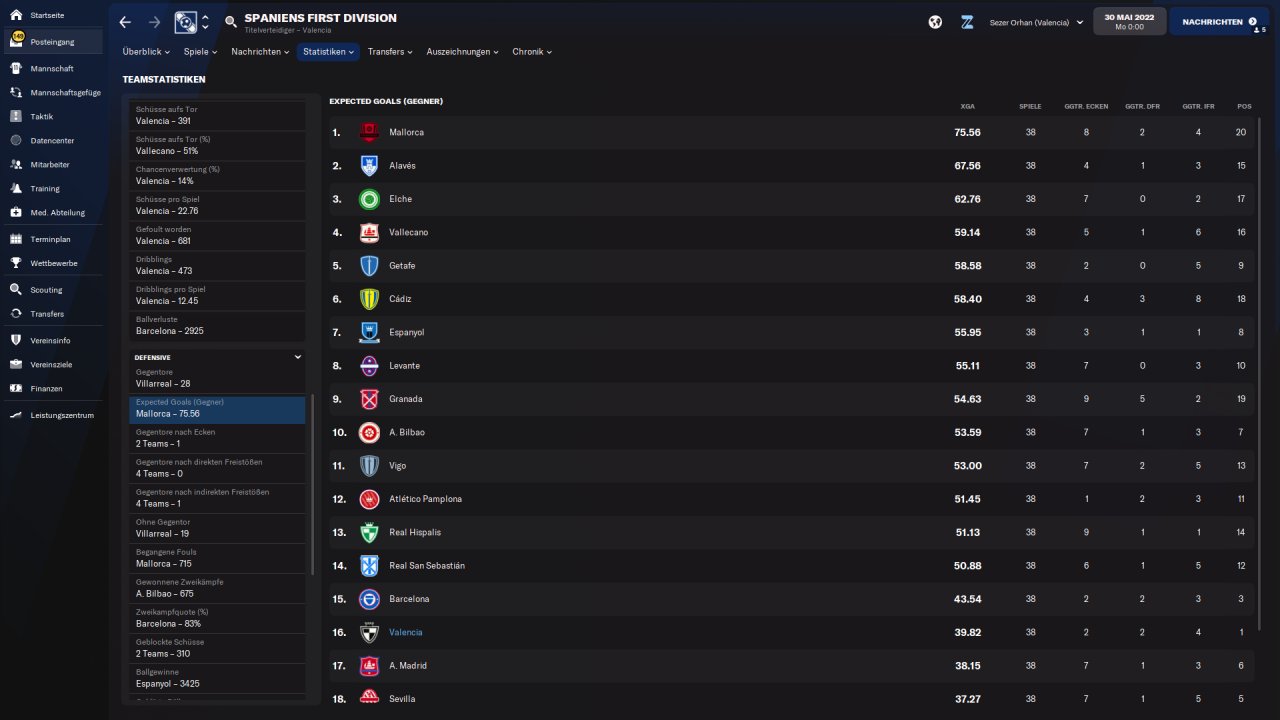The width and height of the screenshot is (1280, 720).
Task: Select Geblockte Schüsse statistic
Action: tap(217, 648)
